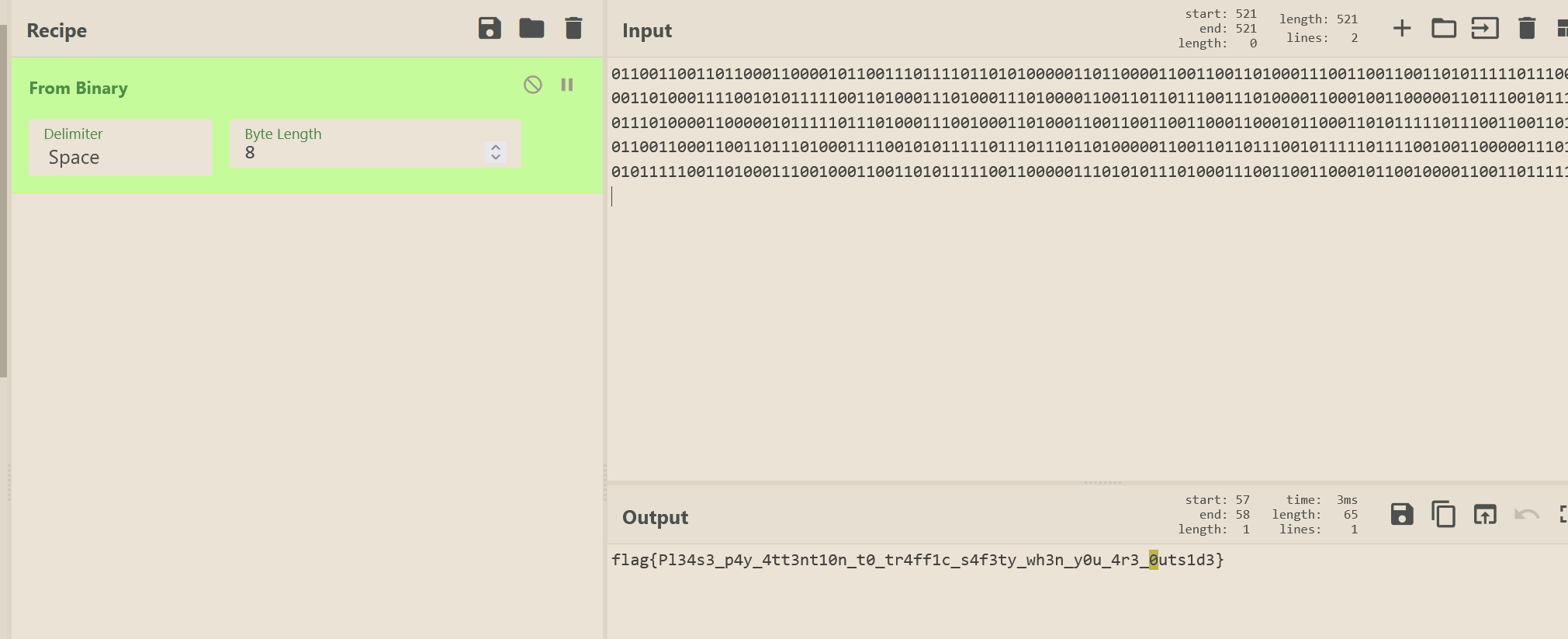Copy raw output to clipboard
The image size is (1568, 639).
1443,514
